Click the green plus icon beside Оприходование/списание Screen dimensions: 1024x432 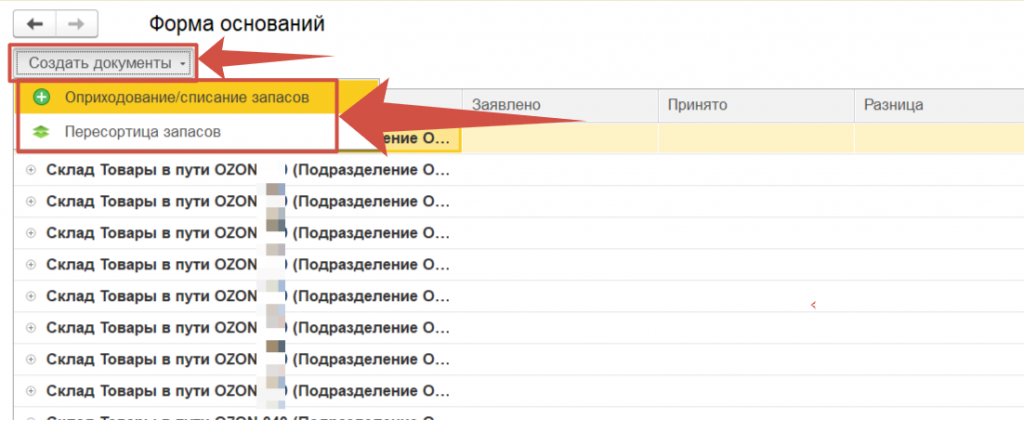[41, 97]
